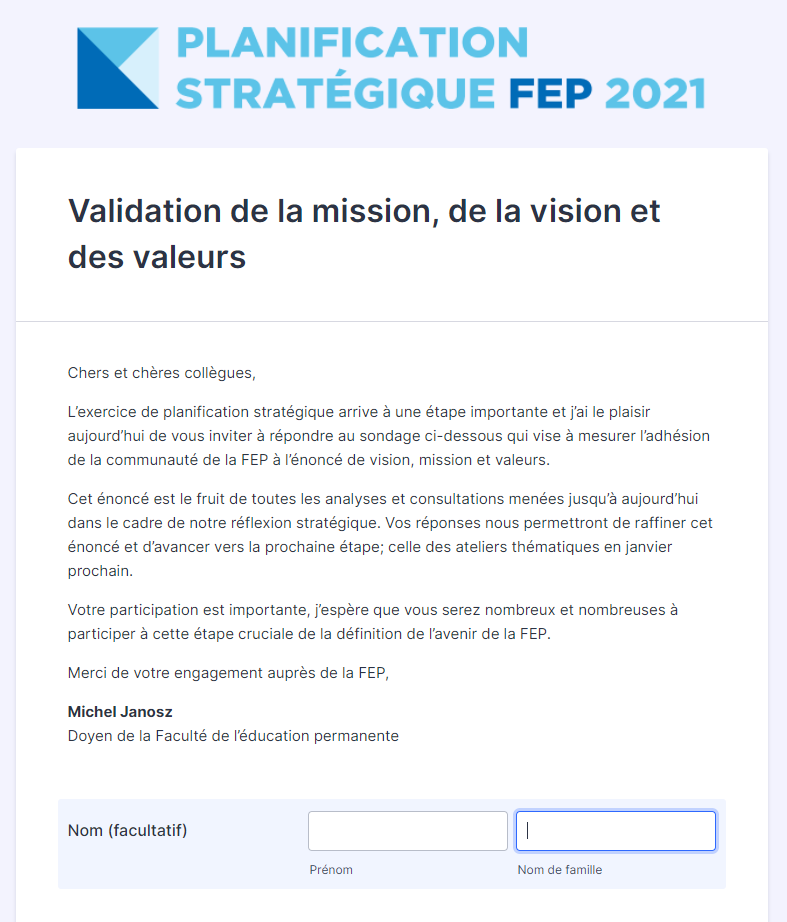Click the blue geometric FEP logo icon
This screenshot has height=922, width=787.
[x=117, y=68]
